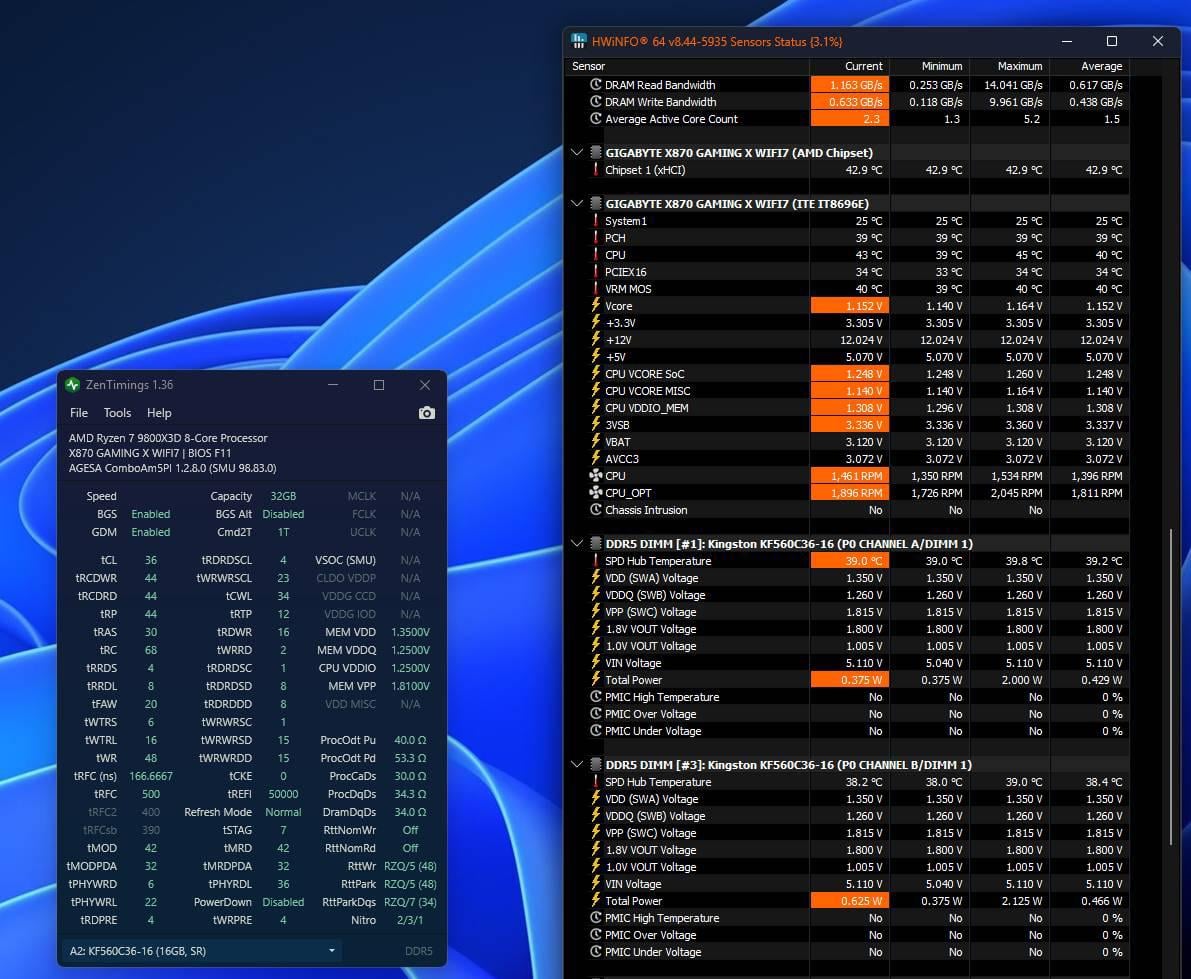Open the Tools menu in ZenTimings

117,413
